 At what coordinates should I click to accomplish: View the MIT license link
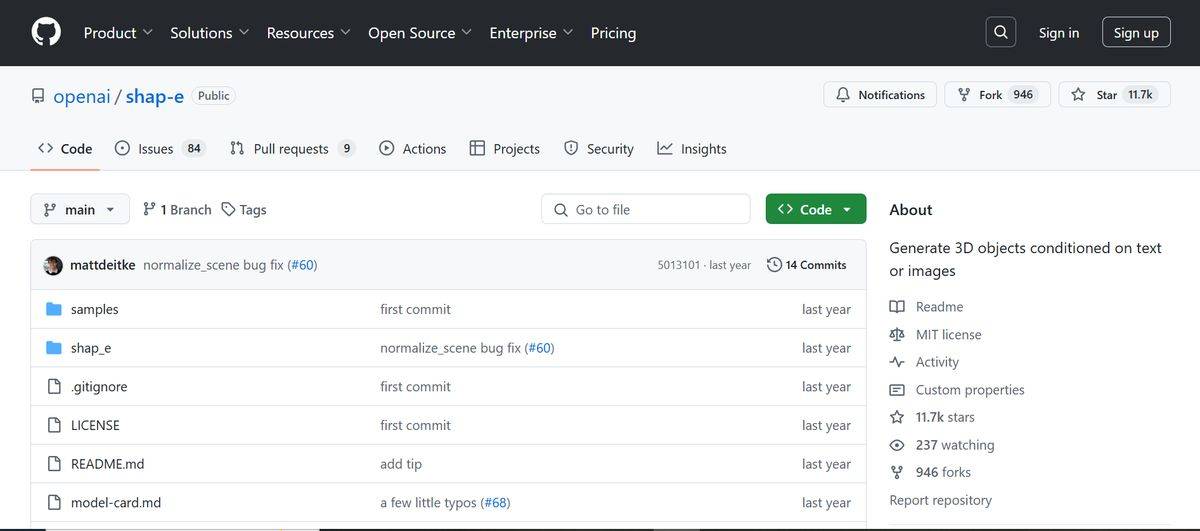click(948, 334)
